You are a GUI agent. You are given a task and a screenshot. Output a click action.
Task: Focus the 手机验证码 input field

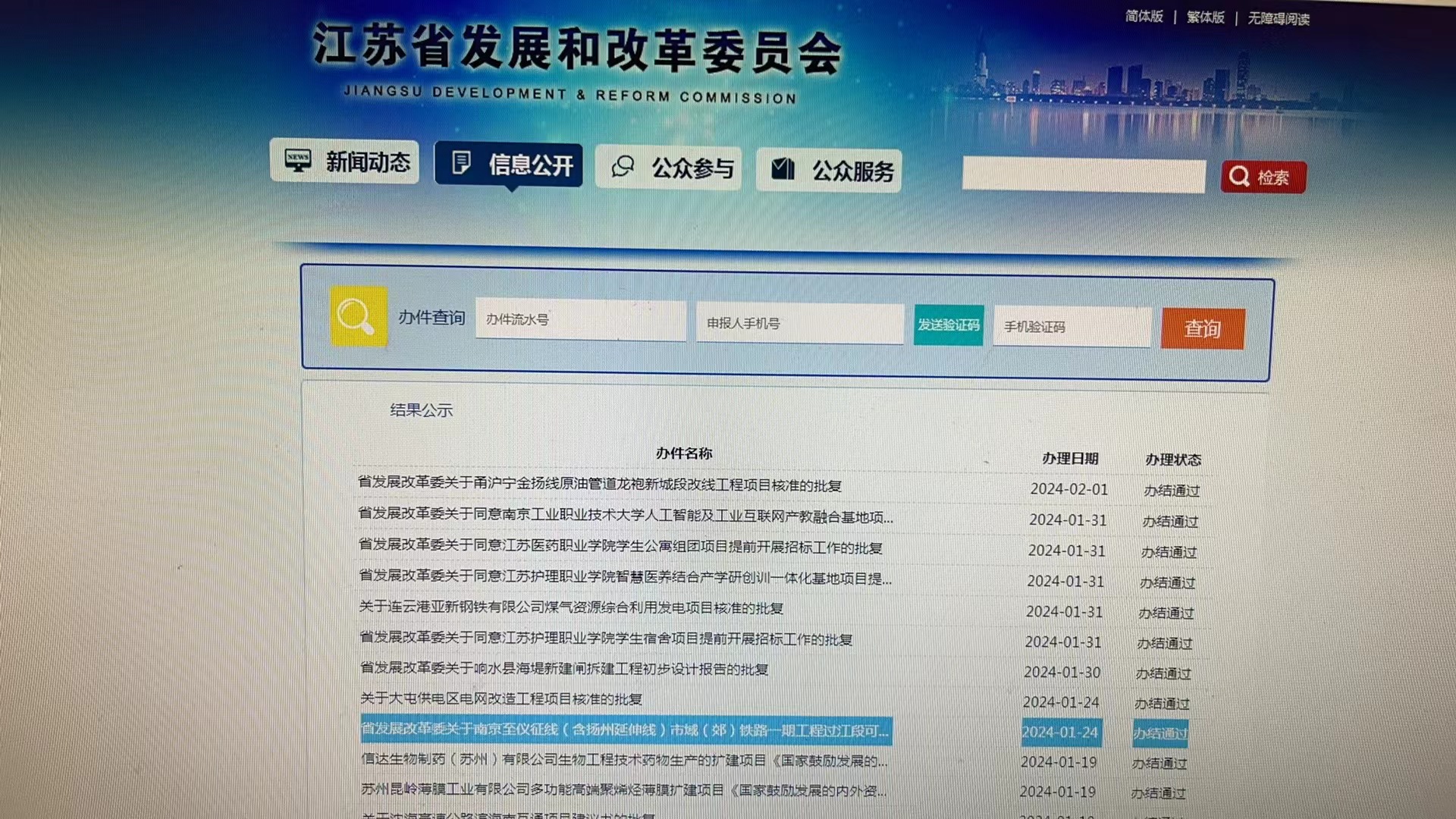1072,327
